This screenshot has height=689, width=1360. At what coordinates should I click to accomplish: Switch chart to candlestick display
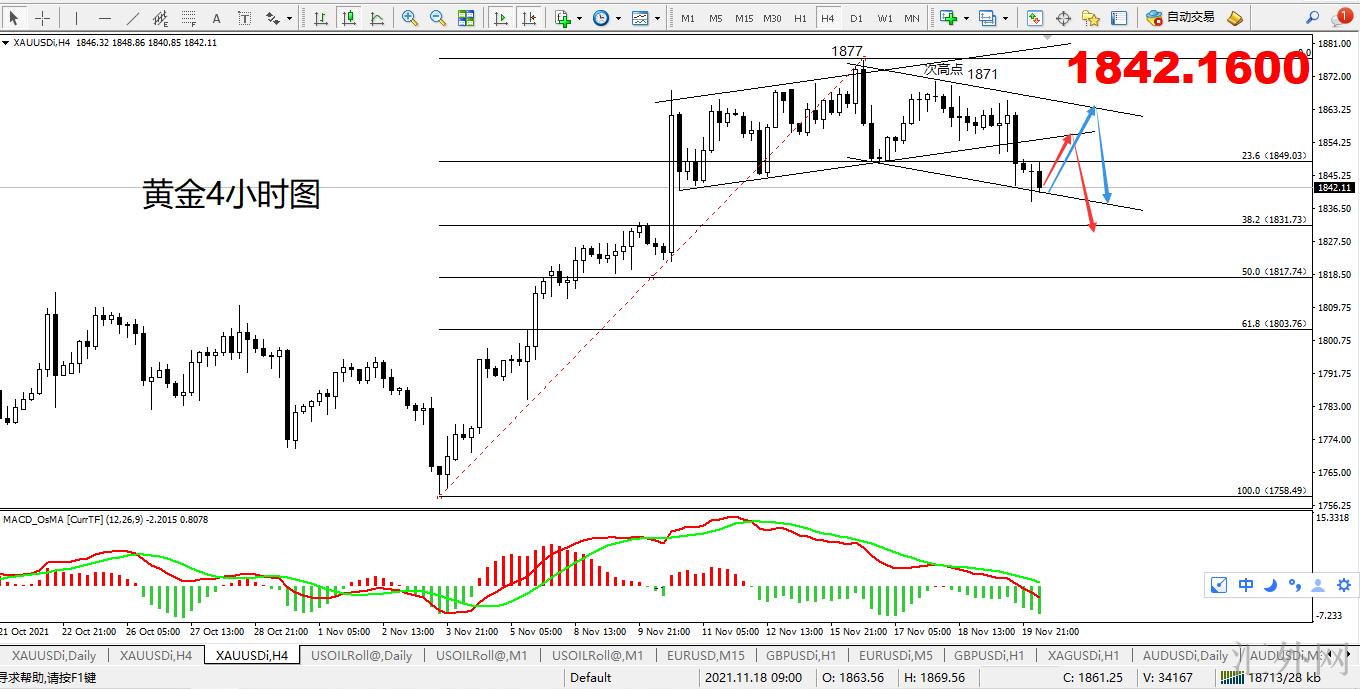coord(348,18)
